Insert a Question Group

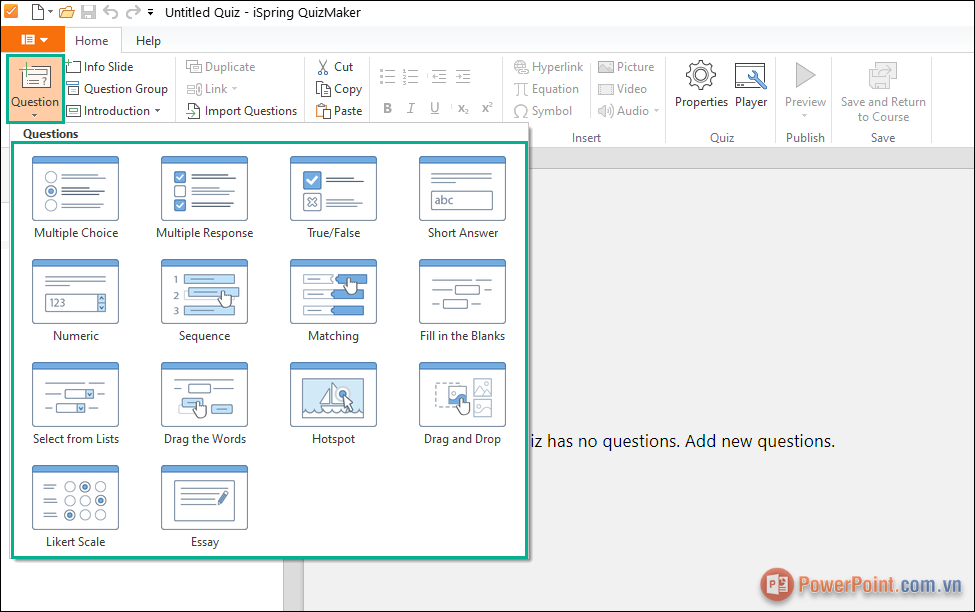(117, 89)
